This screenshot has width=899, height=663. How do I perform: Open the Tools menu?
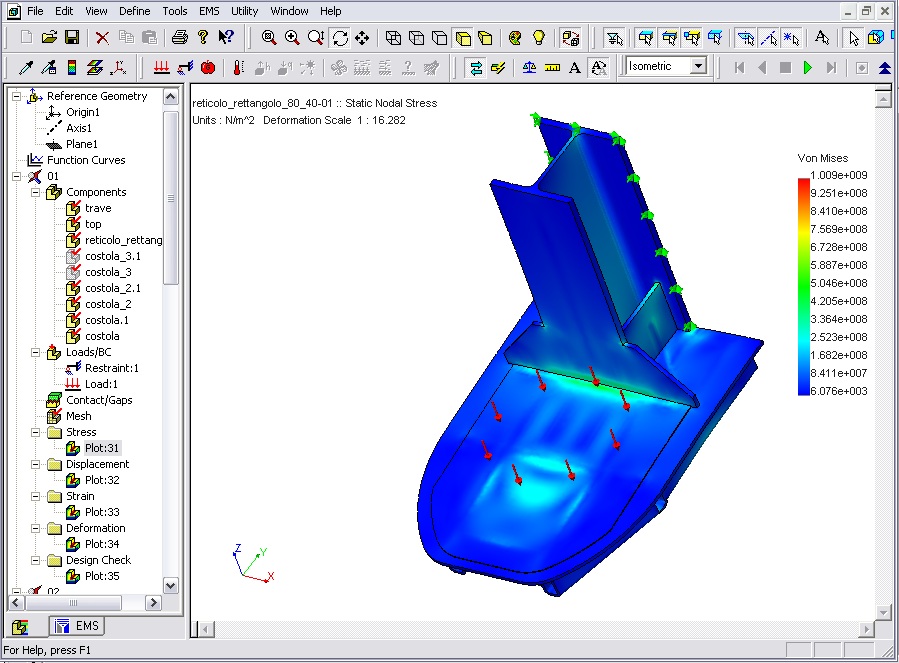pyautogui.click(x=174, y=11)
